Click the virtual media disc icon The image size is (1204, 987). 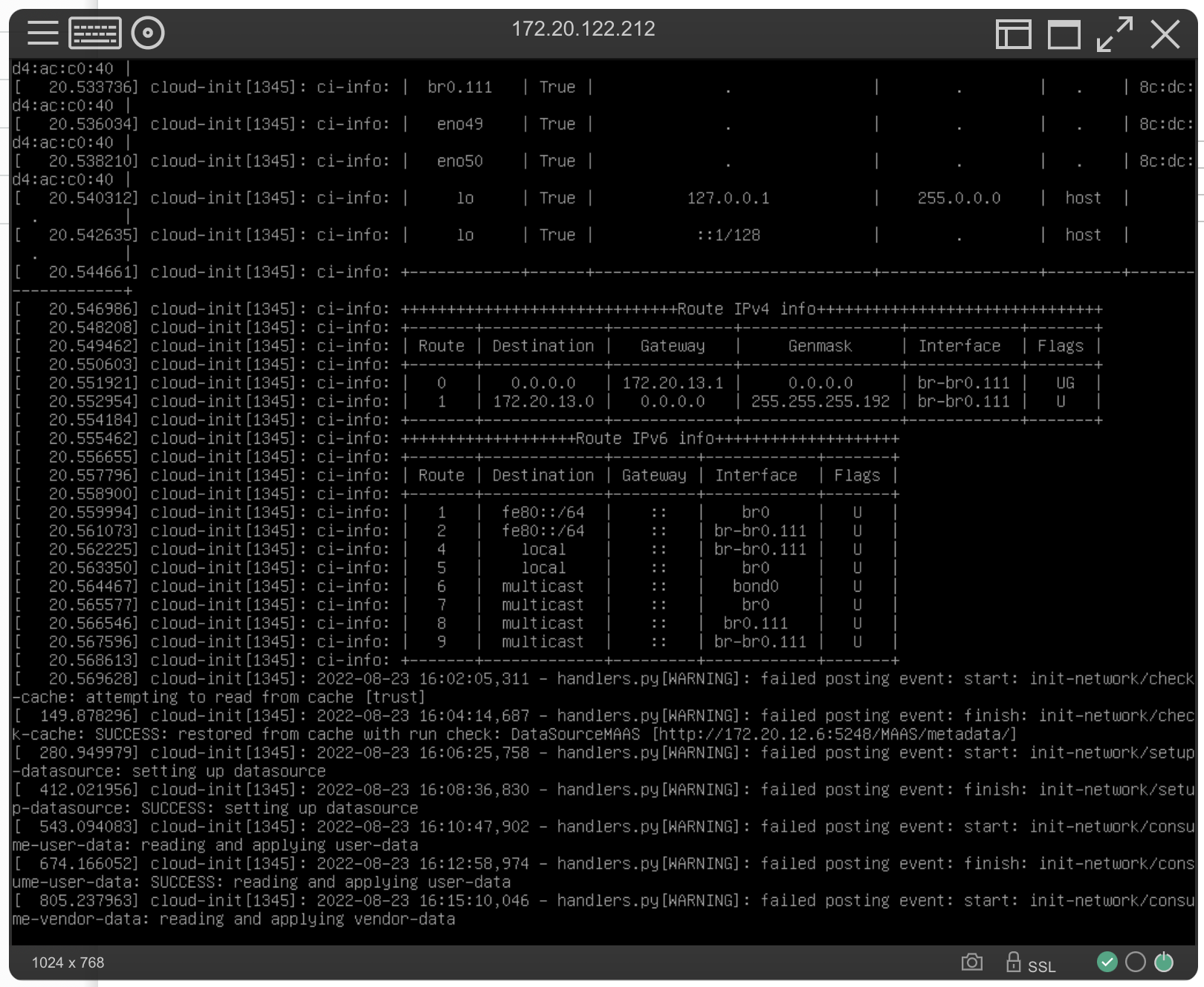148,33
